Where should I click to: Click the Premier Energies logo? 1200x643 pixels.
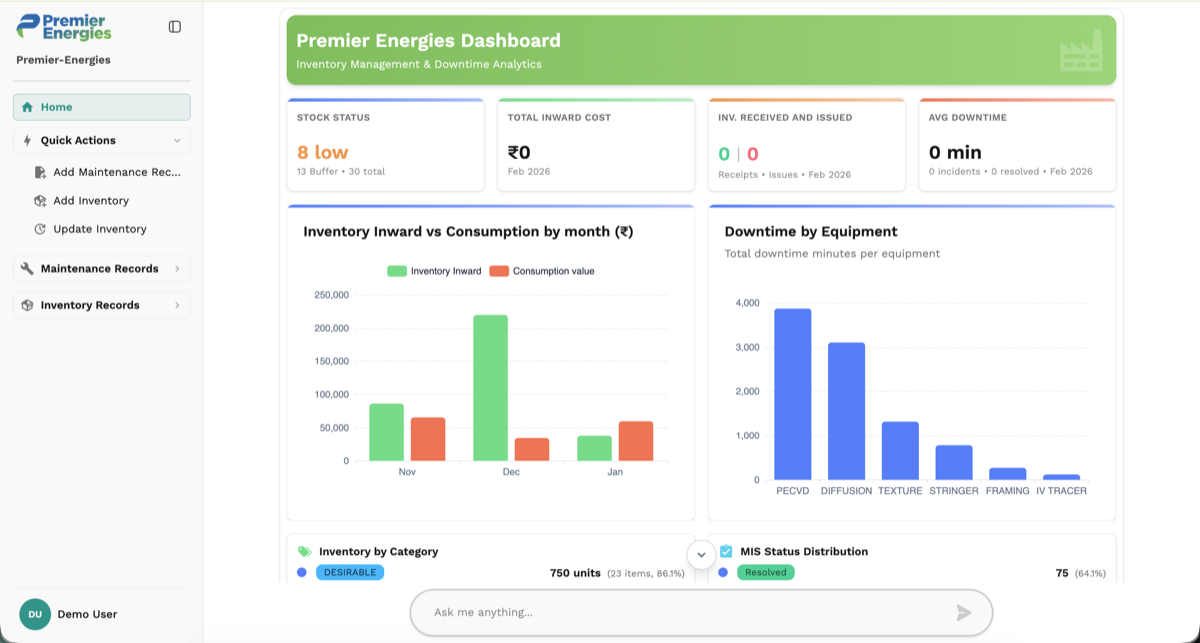(x=64, y=27)
